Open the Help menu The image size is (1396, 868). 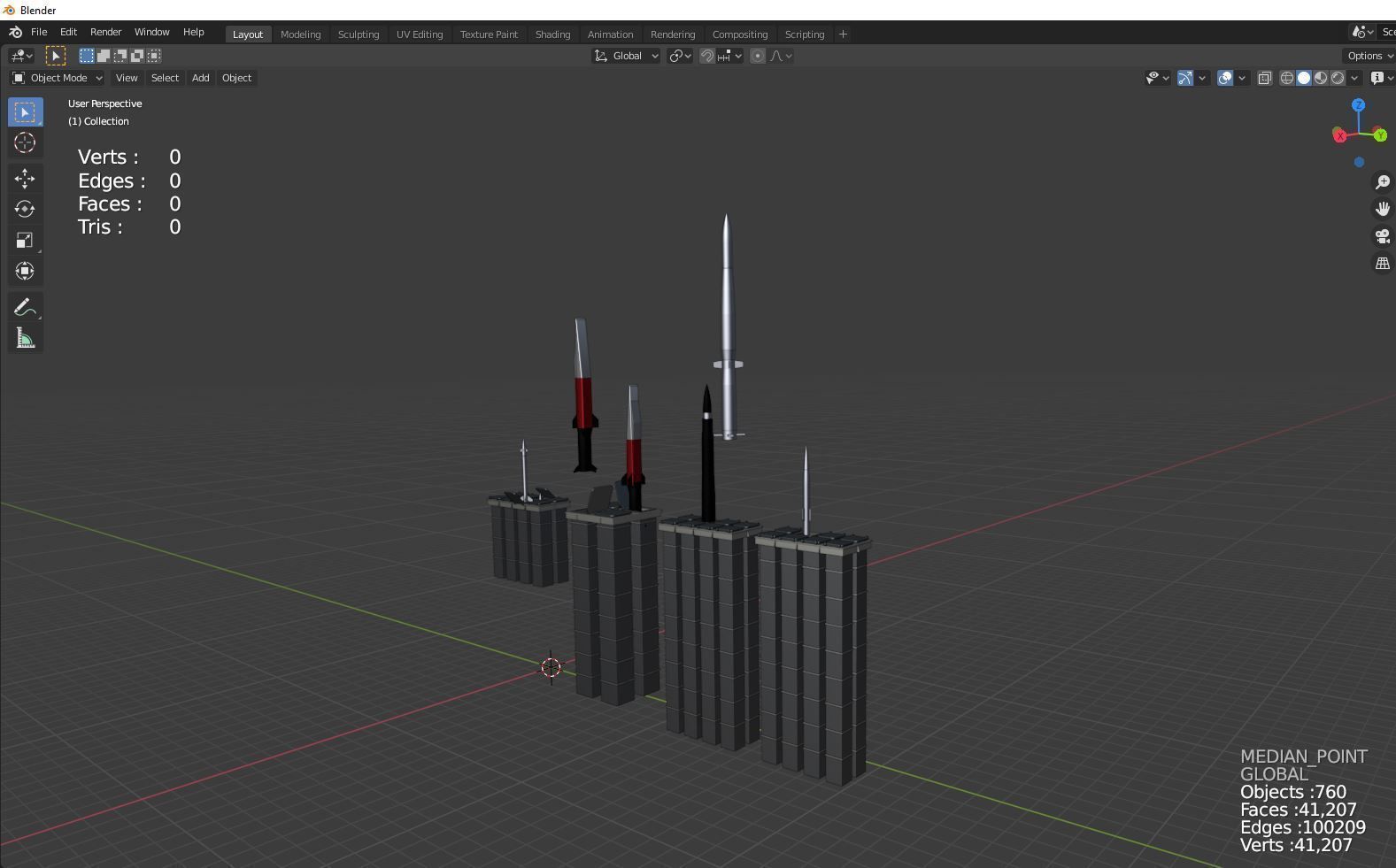193,32
